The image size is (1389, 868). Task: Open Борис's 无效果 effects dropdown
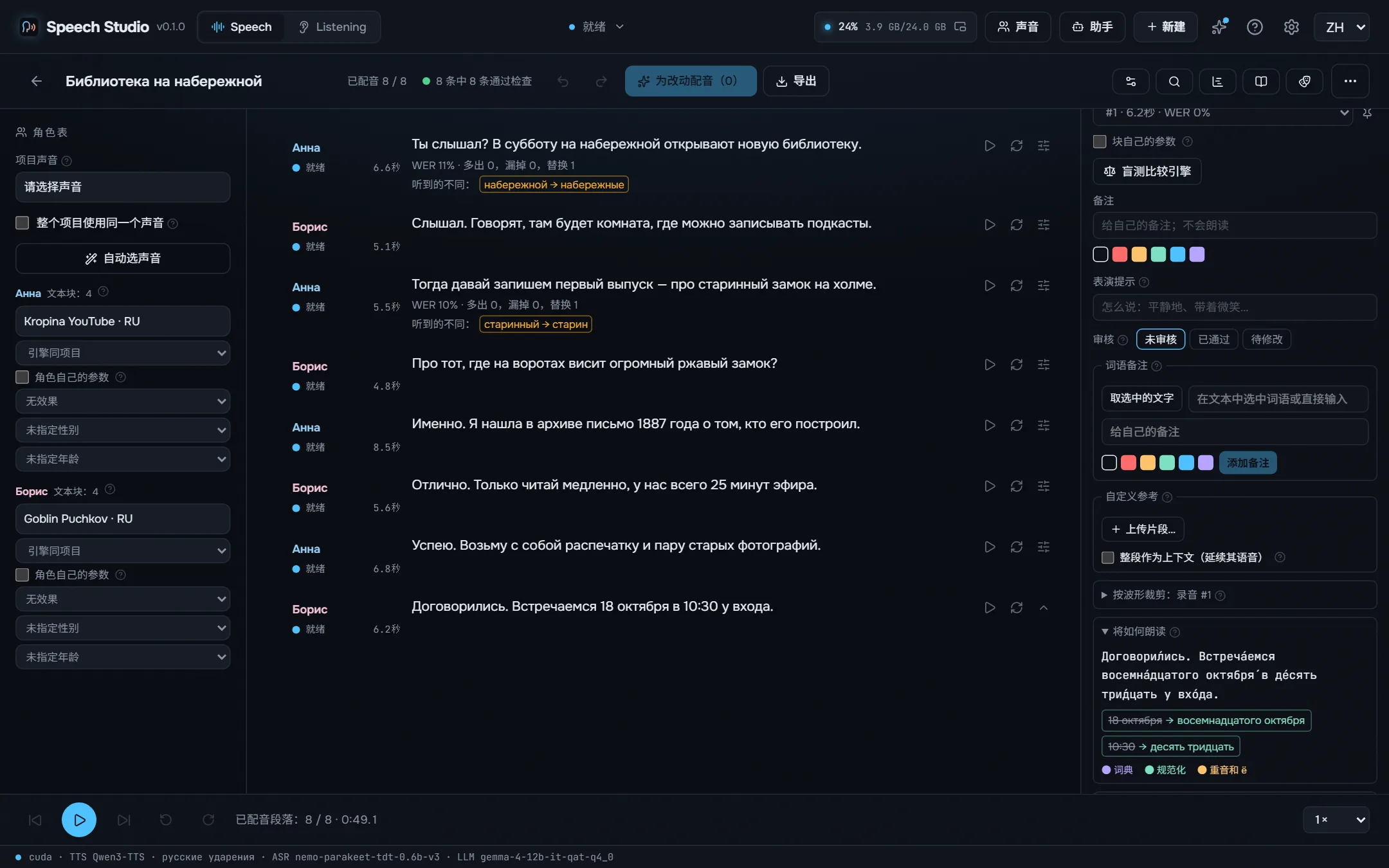[123, 599]
